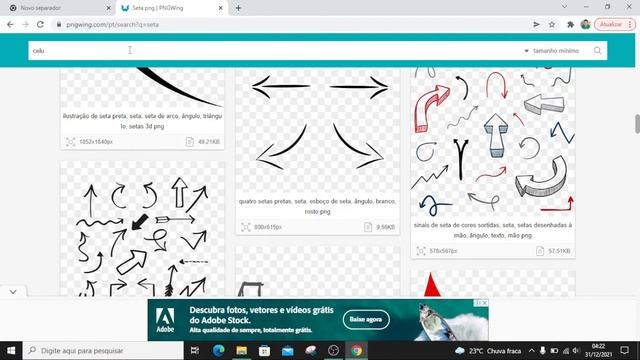Open the Mail app from the taskbar
This screenshot has width=640, height=360.
[x=288, y=351]
